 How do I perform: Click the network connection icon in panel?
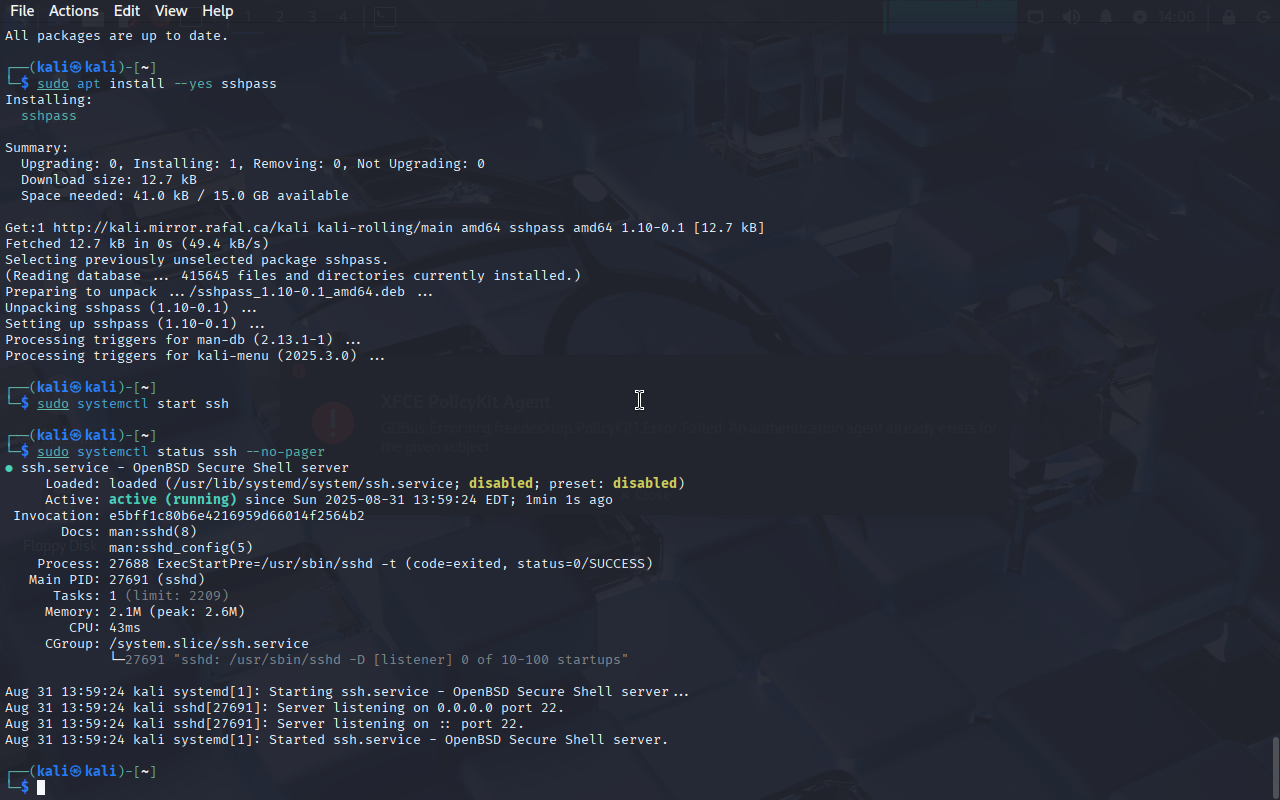(1036, 17)
